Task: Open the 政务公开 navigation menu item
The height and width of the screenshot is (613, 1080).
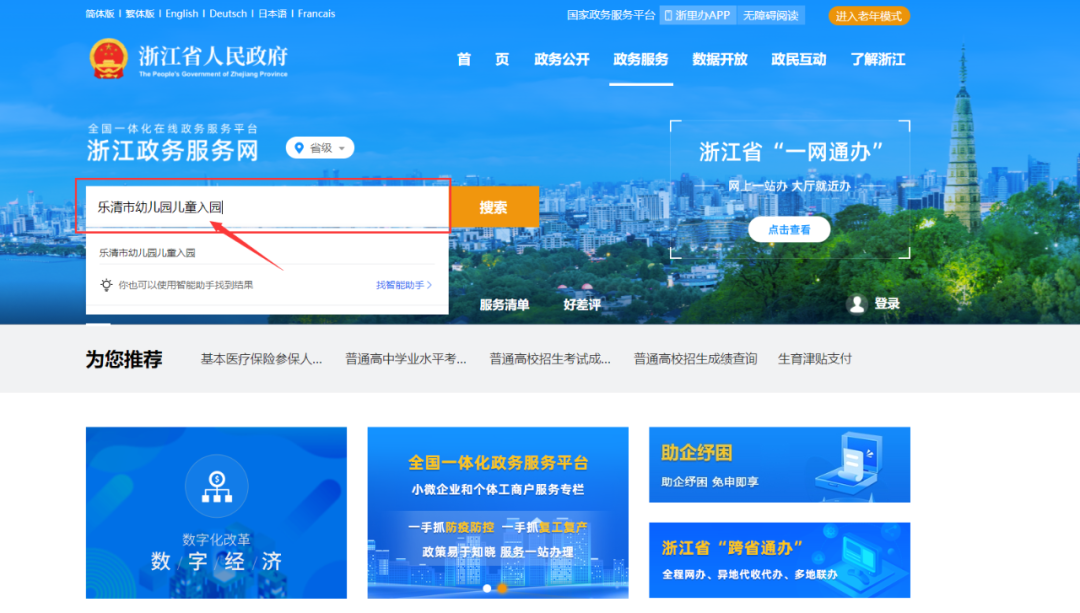Action: pos(562,59)
